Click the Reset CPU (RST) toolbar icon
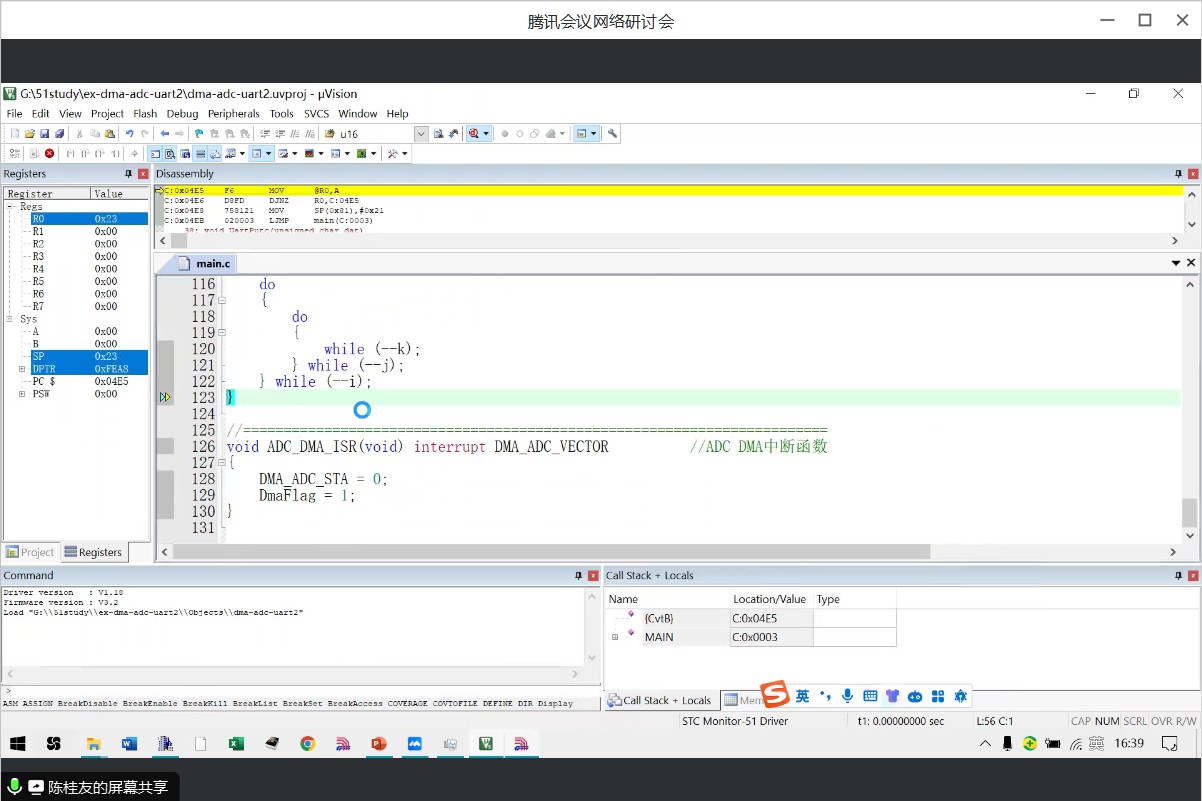Viewport: 1202px width, 801px height. pyautogui.click(x=14, y=153)
